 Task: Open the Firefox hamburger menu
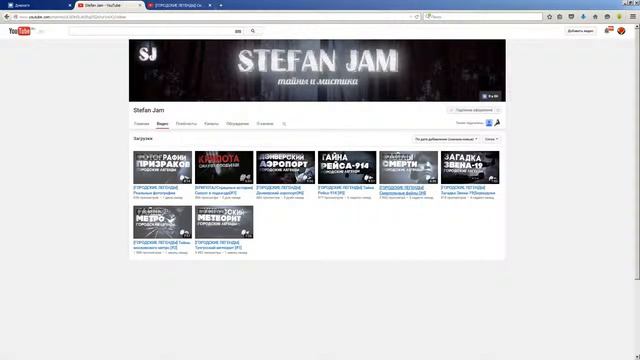(x=633, y=17)
